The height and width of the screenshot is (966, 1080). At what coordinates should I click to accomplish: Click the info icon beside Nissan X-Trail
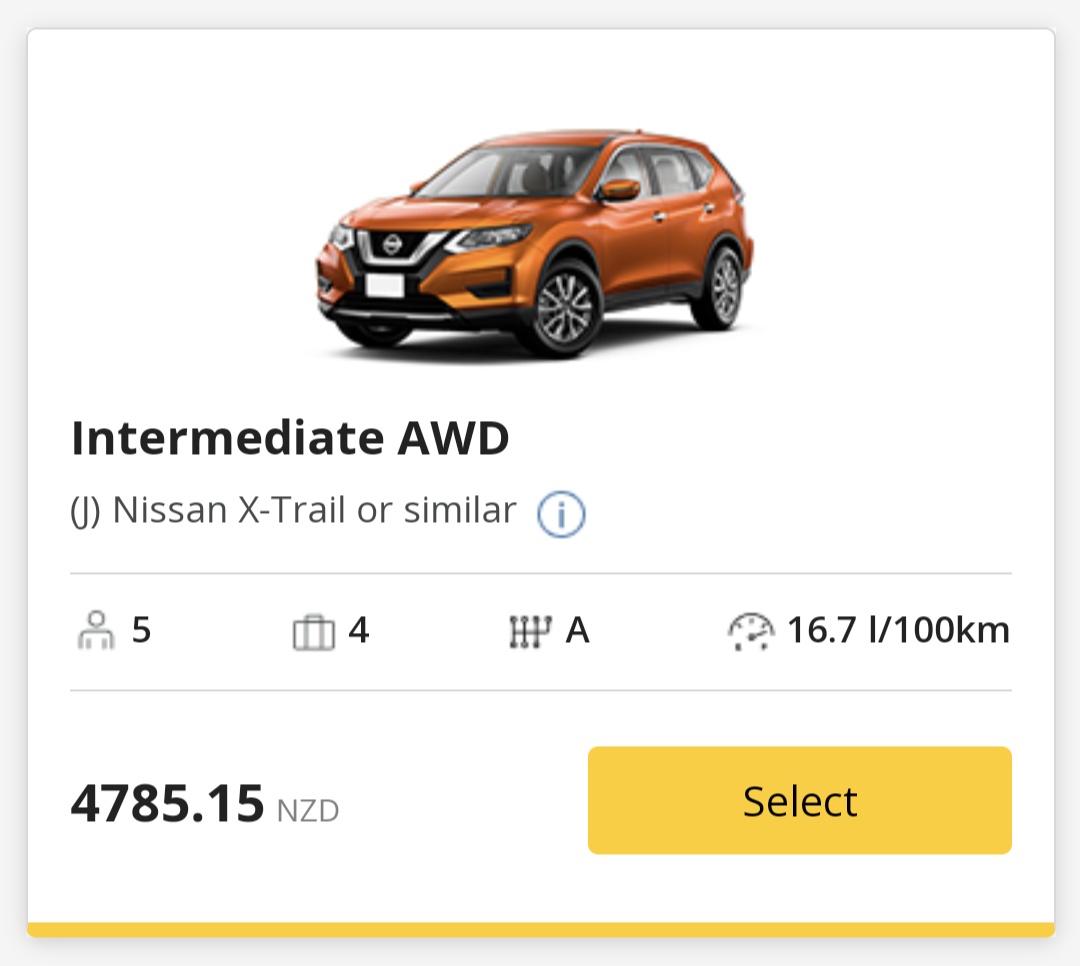561,514
